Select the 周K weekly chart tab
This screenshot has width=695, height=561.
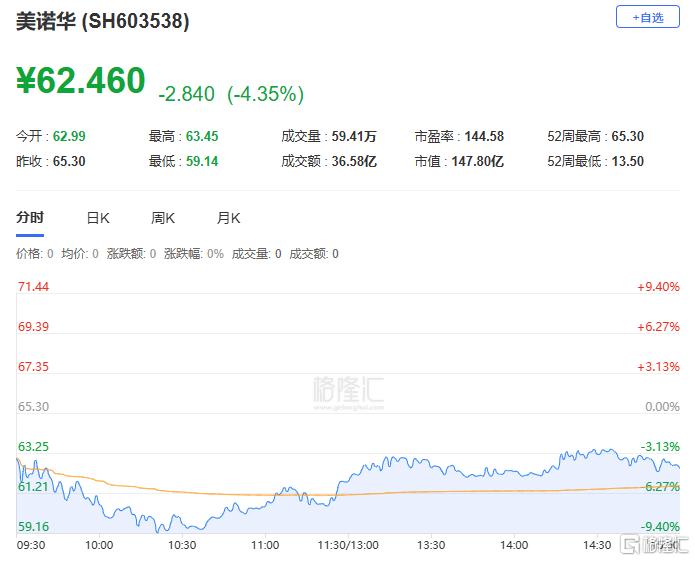tap(163, 218)
